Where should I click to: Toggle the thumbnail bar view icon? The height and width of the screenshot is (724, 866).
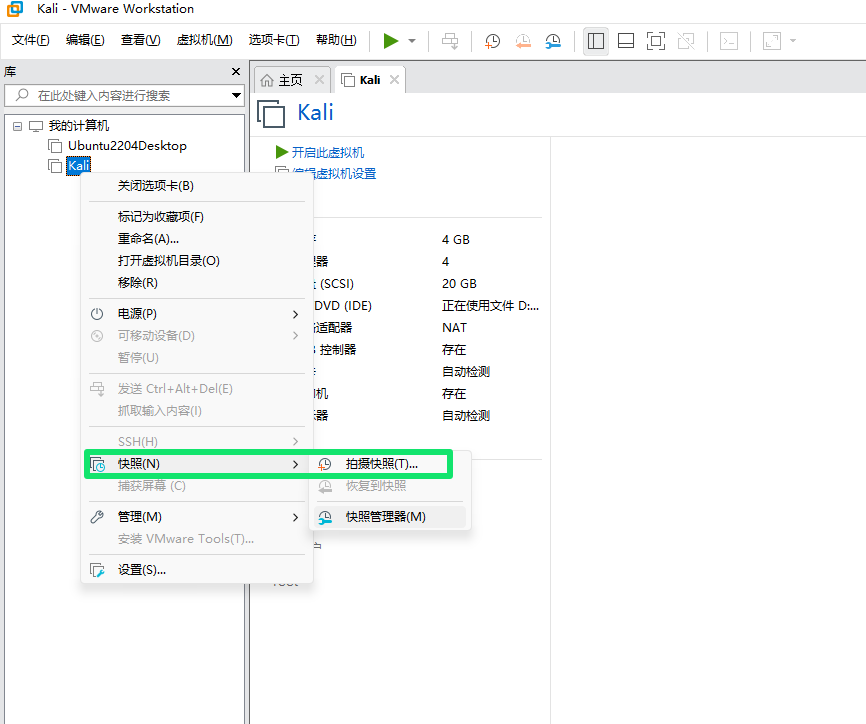pyautogui.click(x=626, y=41)
